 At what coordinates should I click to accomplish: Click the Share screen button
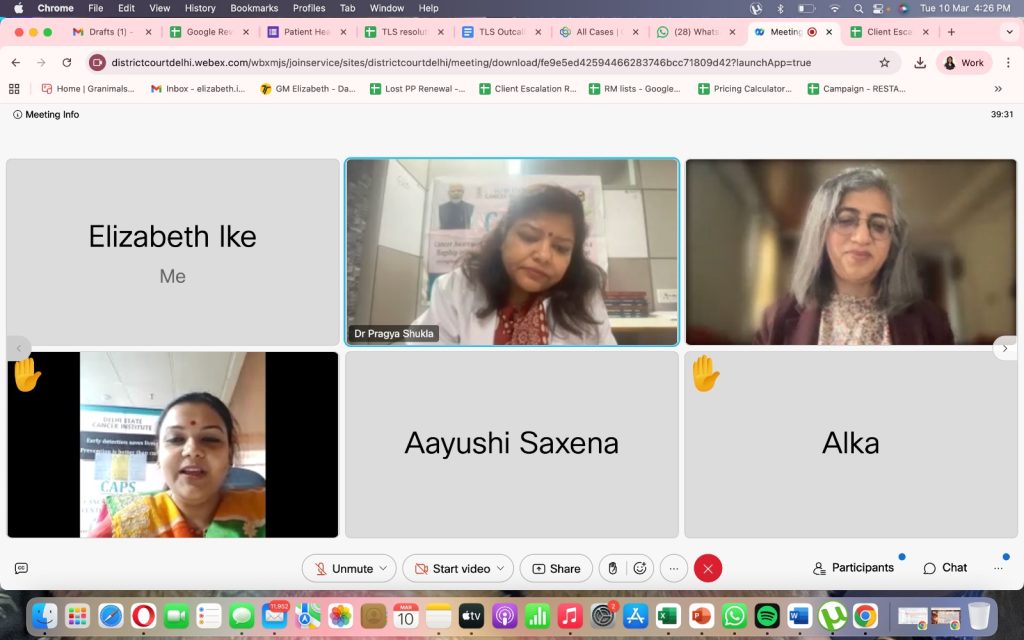click(x=556, y=569)
